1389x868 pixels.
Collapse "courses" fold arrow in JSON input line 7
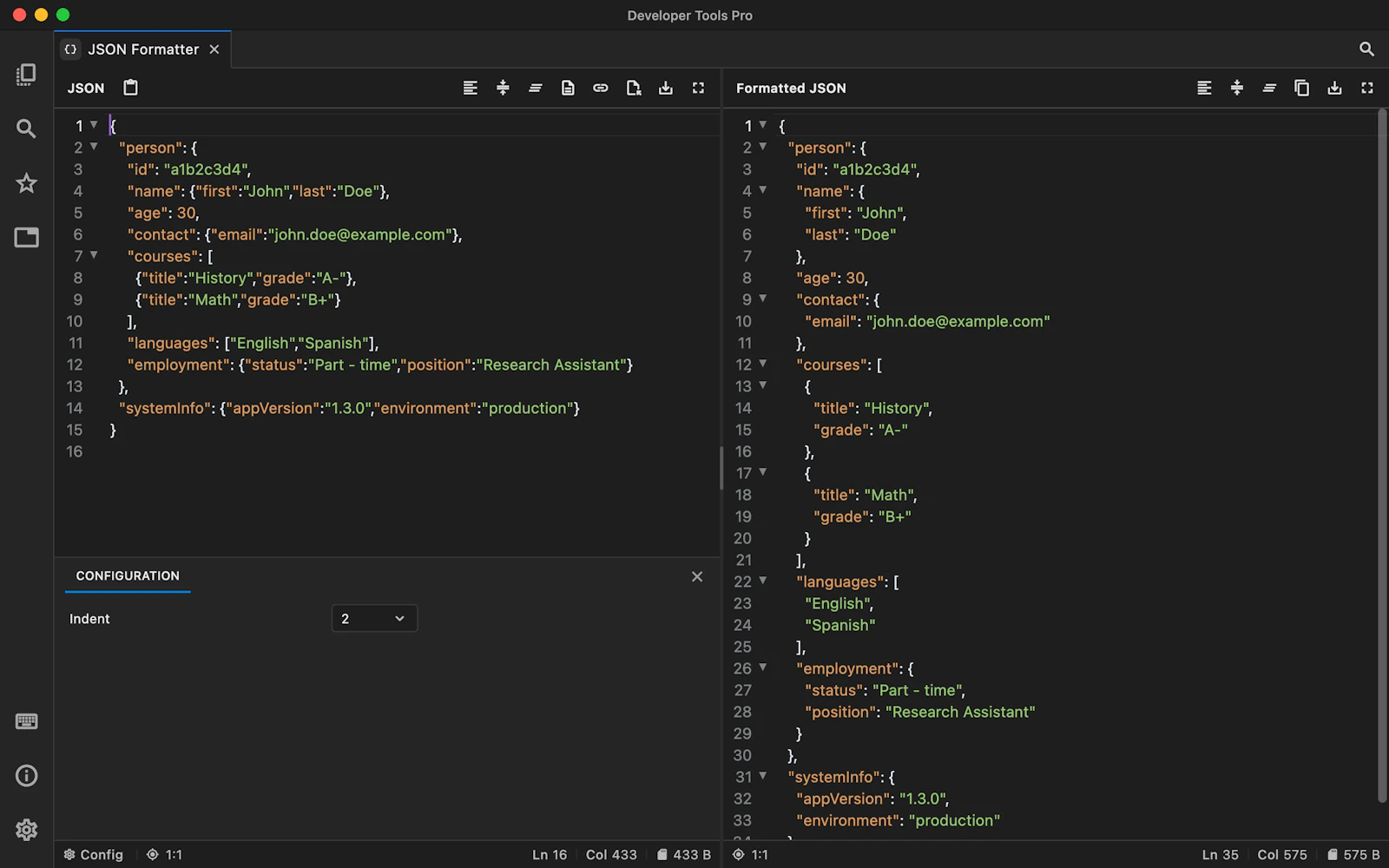[94, 255]
